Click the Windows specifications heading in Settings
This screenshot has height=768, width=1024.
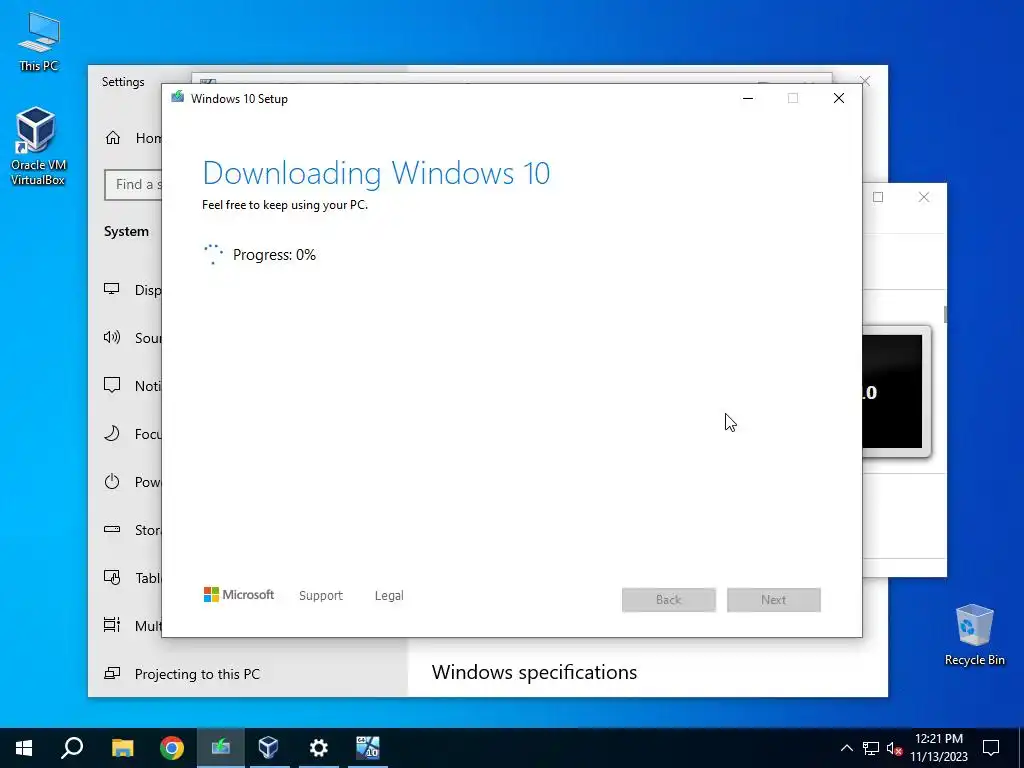point(534,672)
